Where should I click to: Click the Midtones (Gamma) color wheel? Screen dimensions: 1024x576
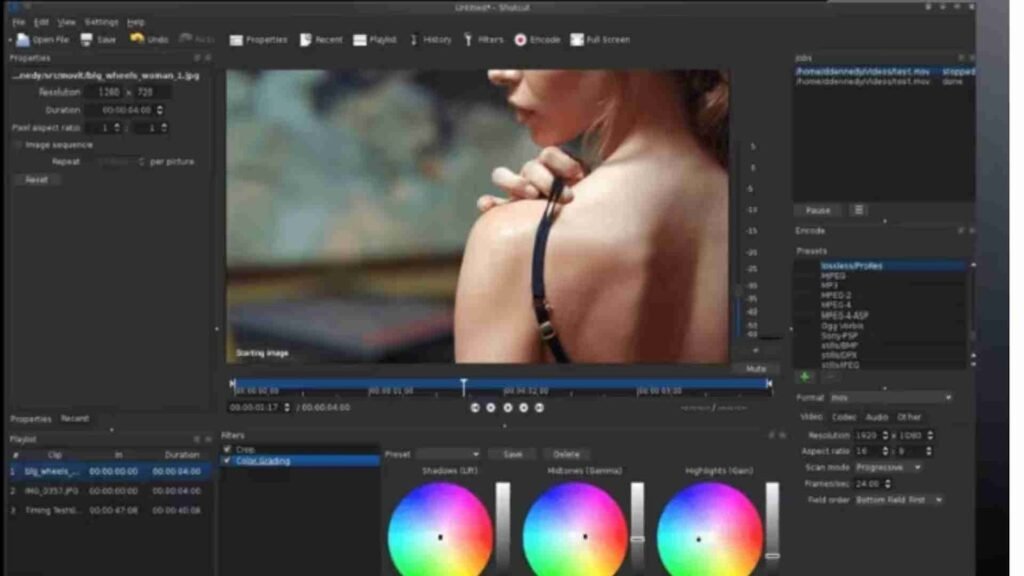[574, 531]
